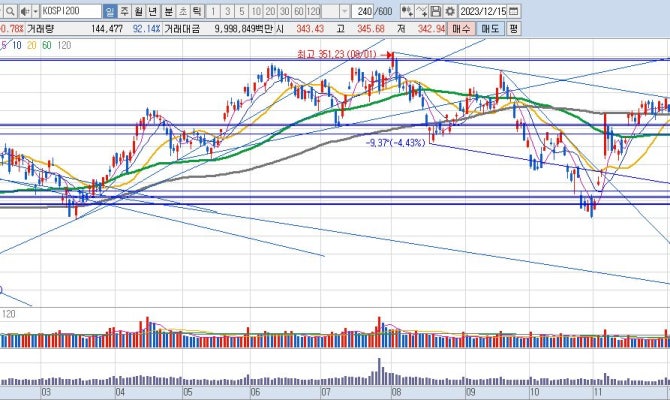This screenshot has height=400, width=670.
Task: Select the 60 interval tab
Action: (298, 12)
